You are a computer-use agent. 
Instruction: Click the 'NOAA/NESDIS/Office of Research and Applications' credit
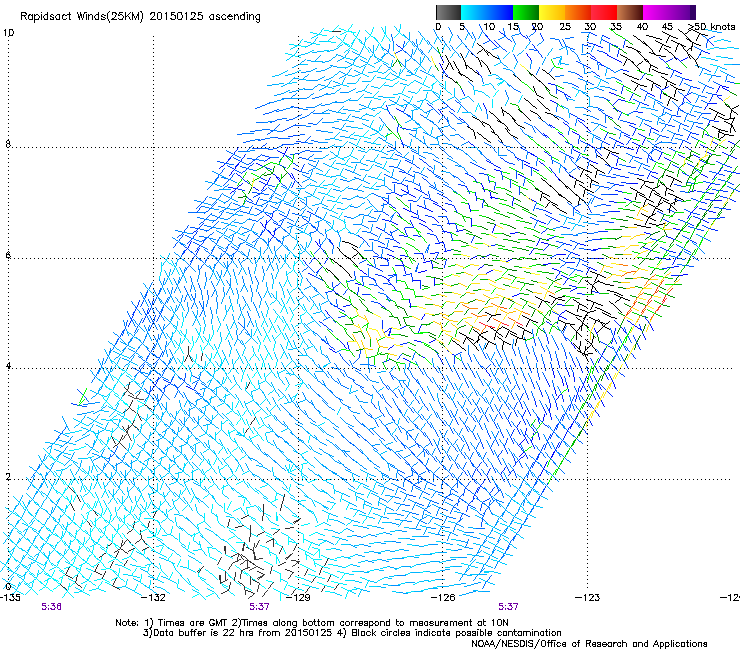(x=589, y=644)
